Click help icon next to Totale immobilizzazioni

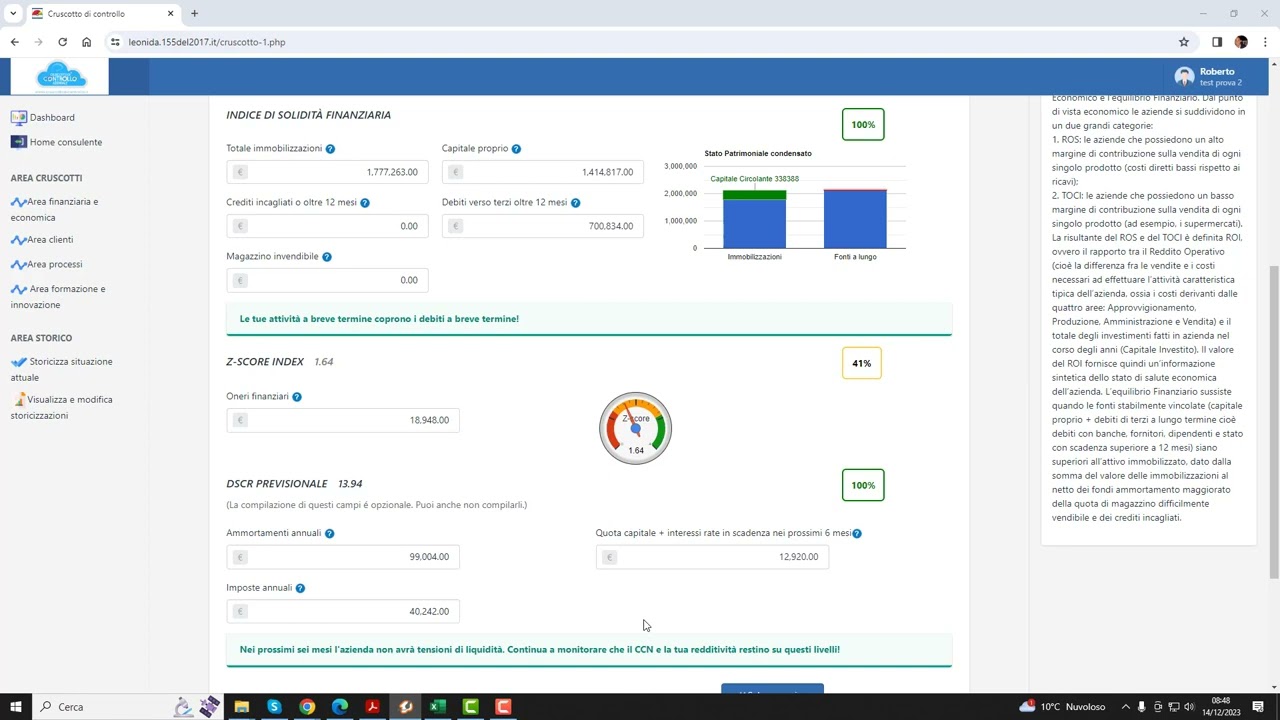click(x=330, y=149)
